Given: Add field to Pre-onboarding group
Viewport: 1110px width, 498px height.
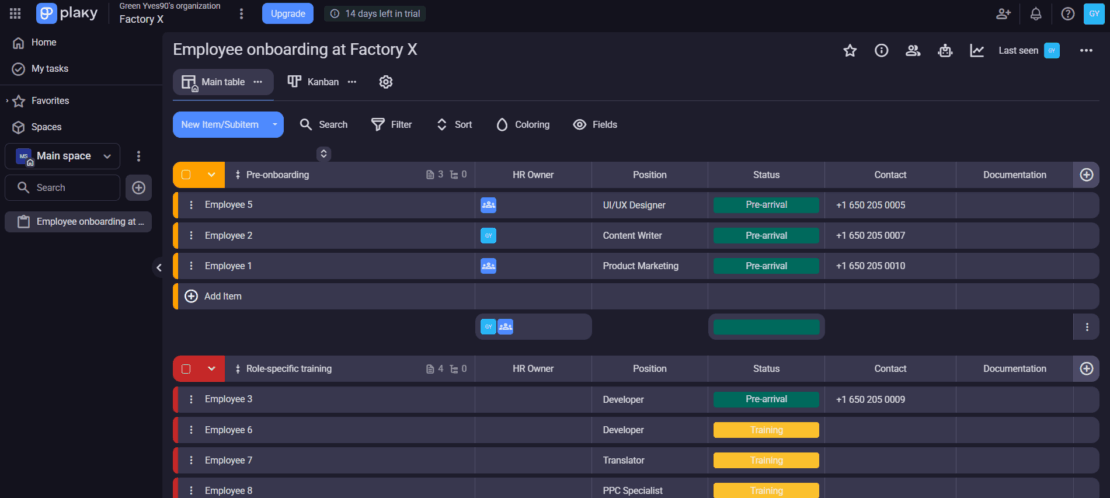Looking at the screenshot, I should coord(1087,174).
